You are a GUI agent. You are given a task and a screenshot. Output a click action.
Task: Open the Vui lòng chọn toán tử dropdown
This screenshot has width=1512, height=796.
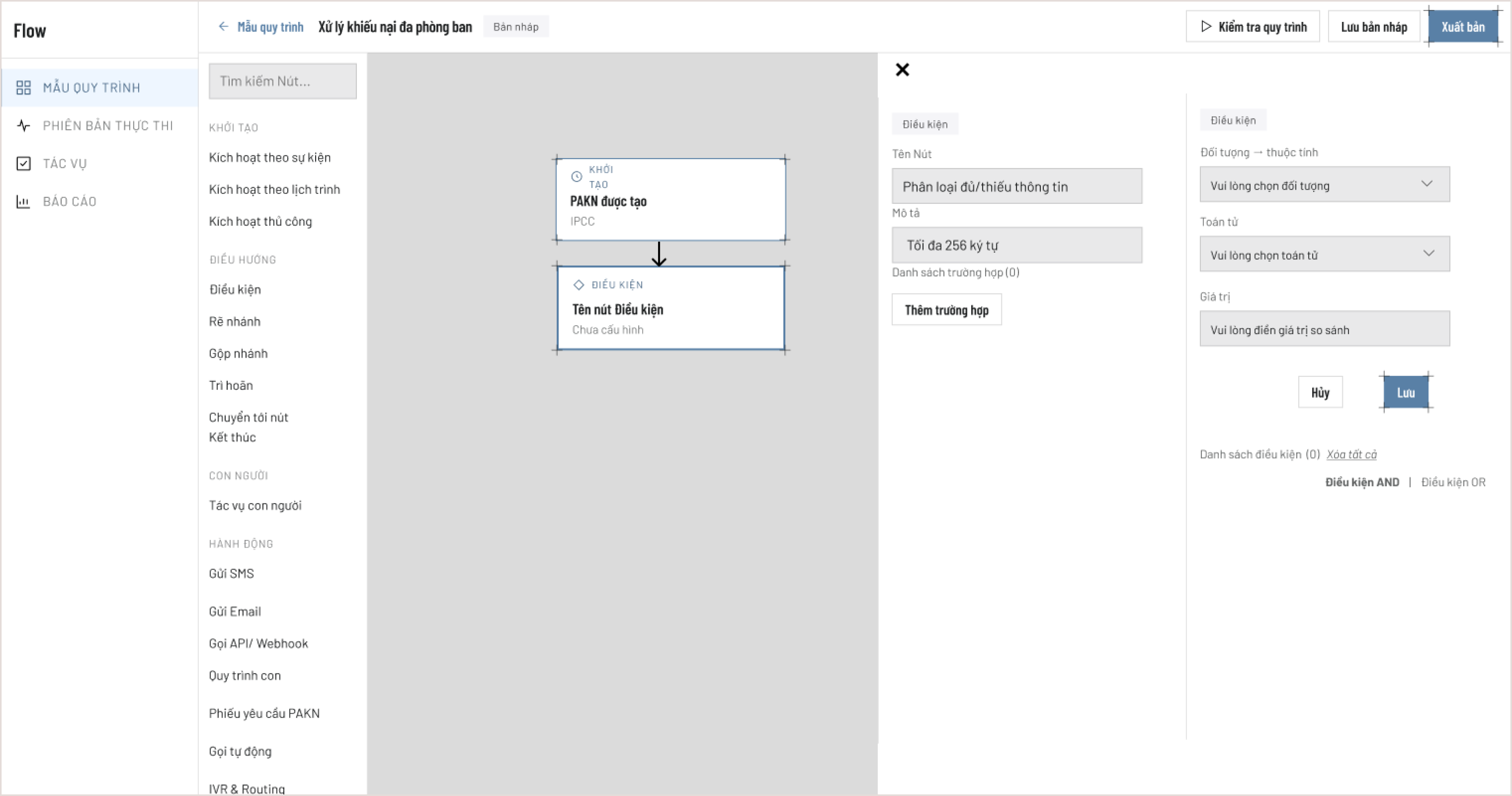pos(1324,254)
